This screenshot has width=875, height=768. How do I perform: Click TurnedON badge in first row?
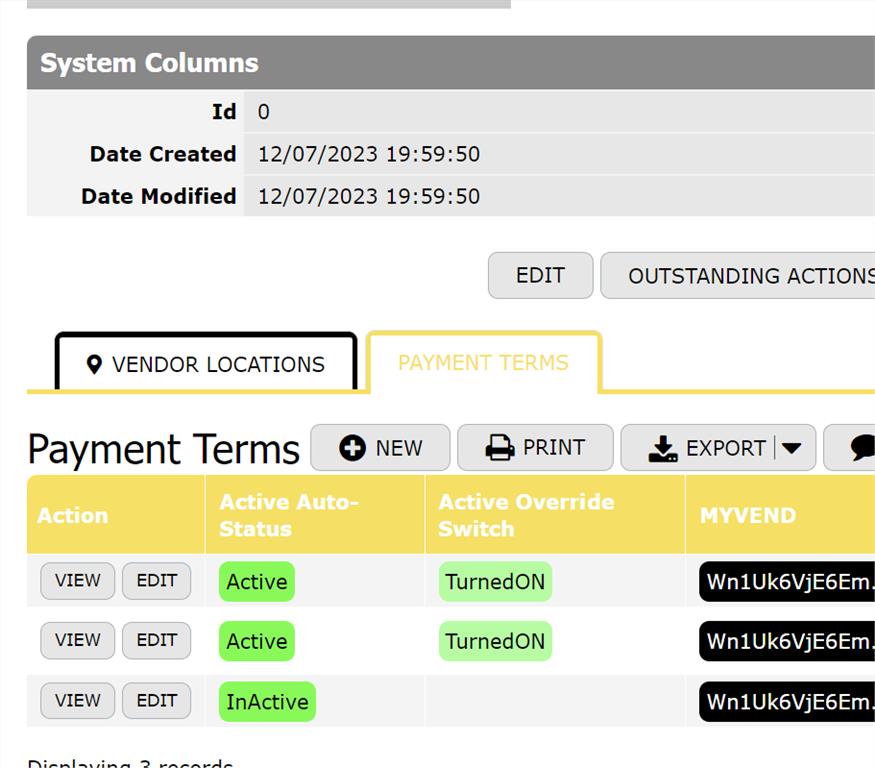(x=495, y=582)
